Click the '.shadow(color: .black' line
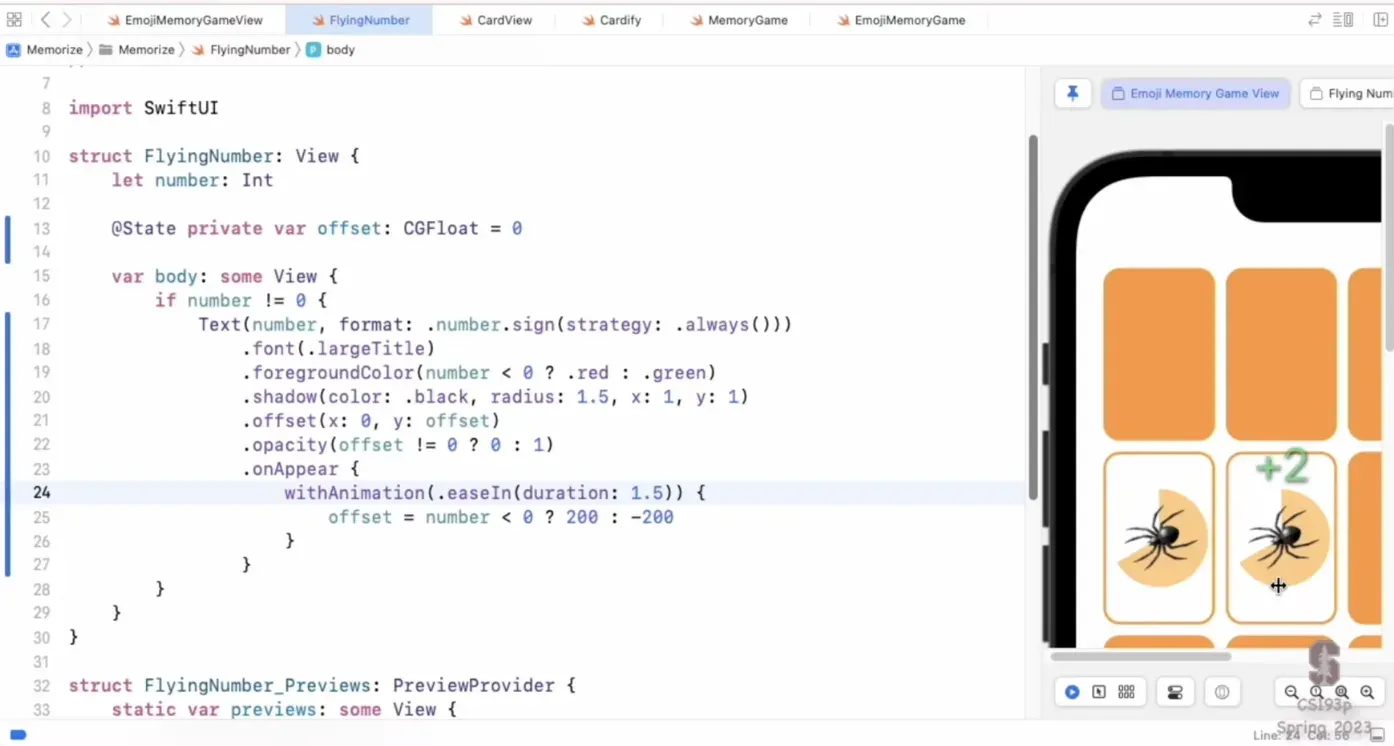The width and height of the screenshot is (1394, 746). pyautogui.click(x=495, y=396)
